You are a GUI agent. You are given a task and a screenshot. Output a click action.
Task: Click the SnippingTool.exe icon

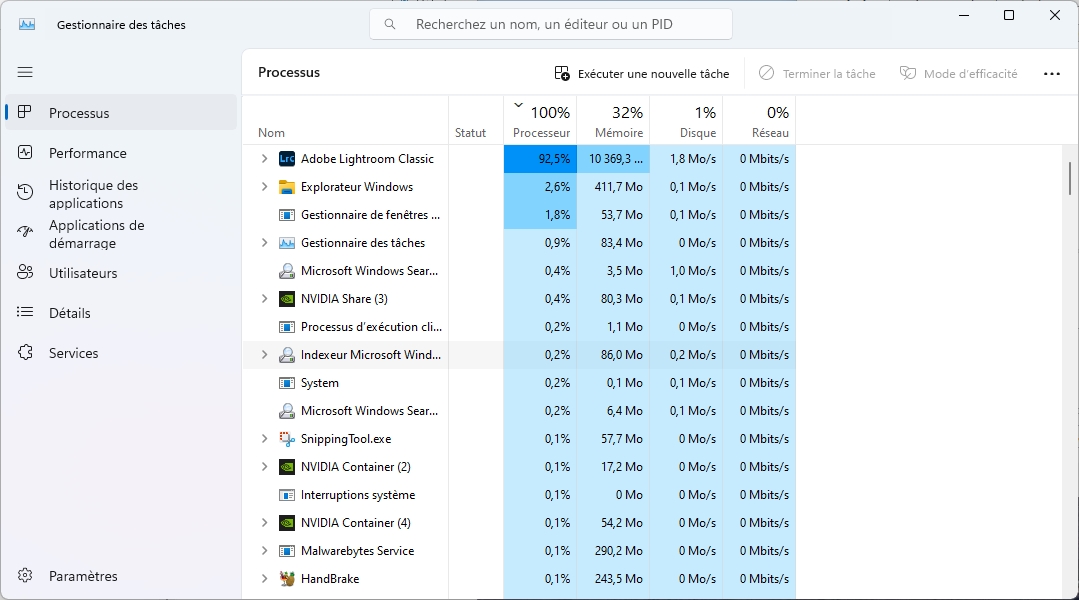pyautogui.click(x=287, y=439)
